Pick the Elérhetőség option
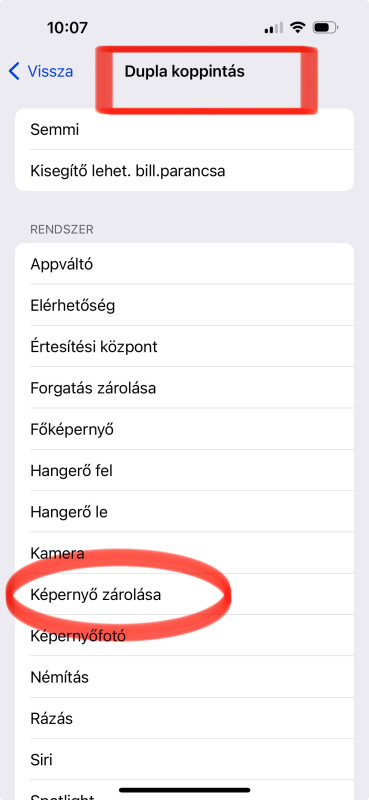The image size is (369, 800). click(184, 305)
